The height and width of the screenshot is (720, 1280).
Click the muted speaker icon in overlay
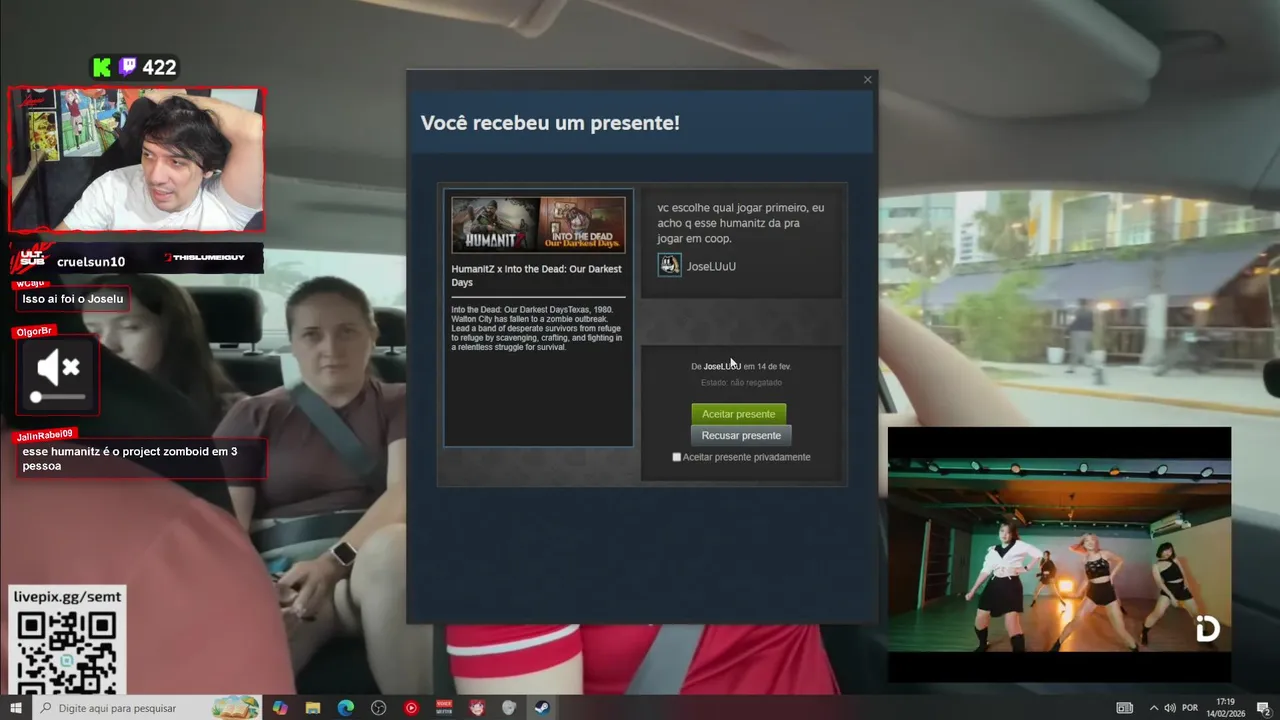pyautogui.click(x=58, y=369)
